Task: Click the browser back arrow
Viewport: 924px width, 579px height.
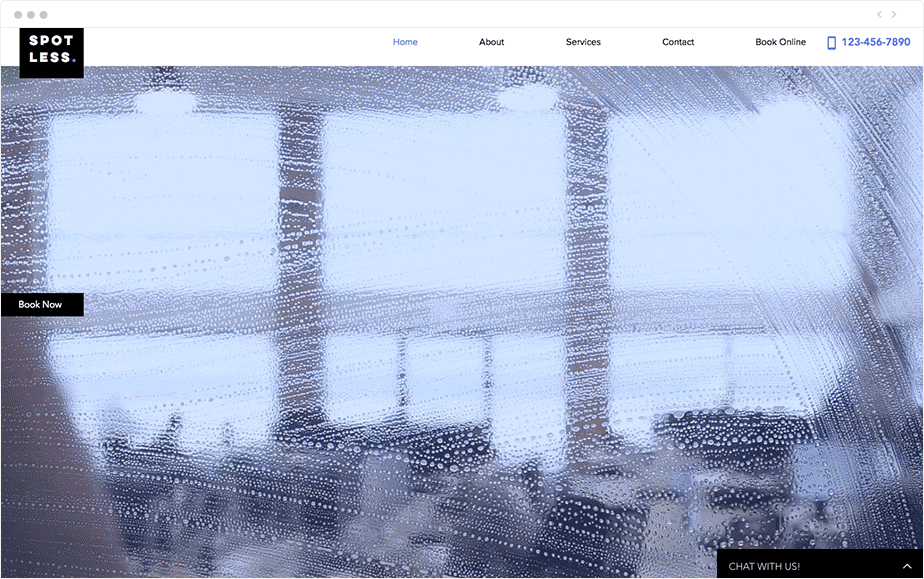Action: pos(879,14)
